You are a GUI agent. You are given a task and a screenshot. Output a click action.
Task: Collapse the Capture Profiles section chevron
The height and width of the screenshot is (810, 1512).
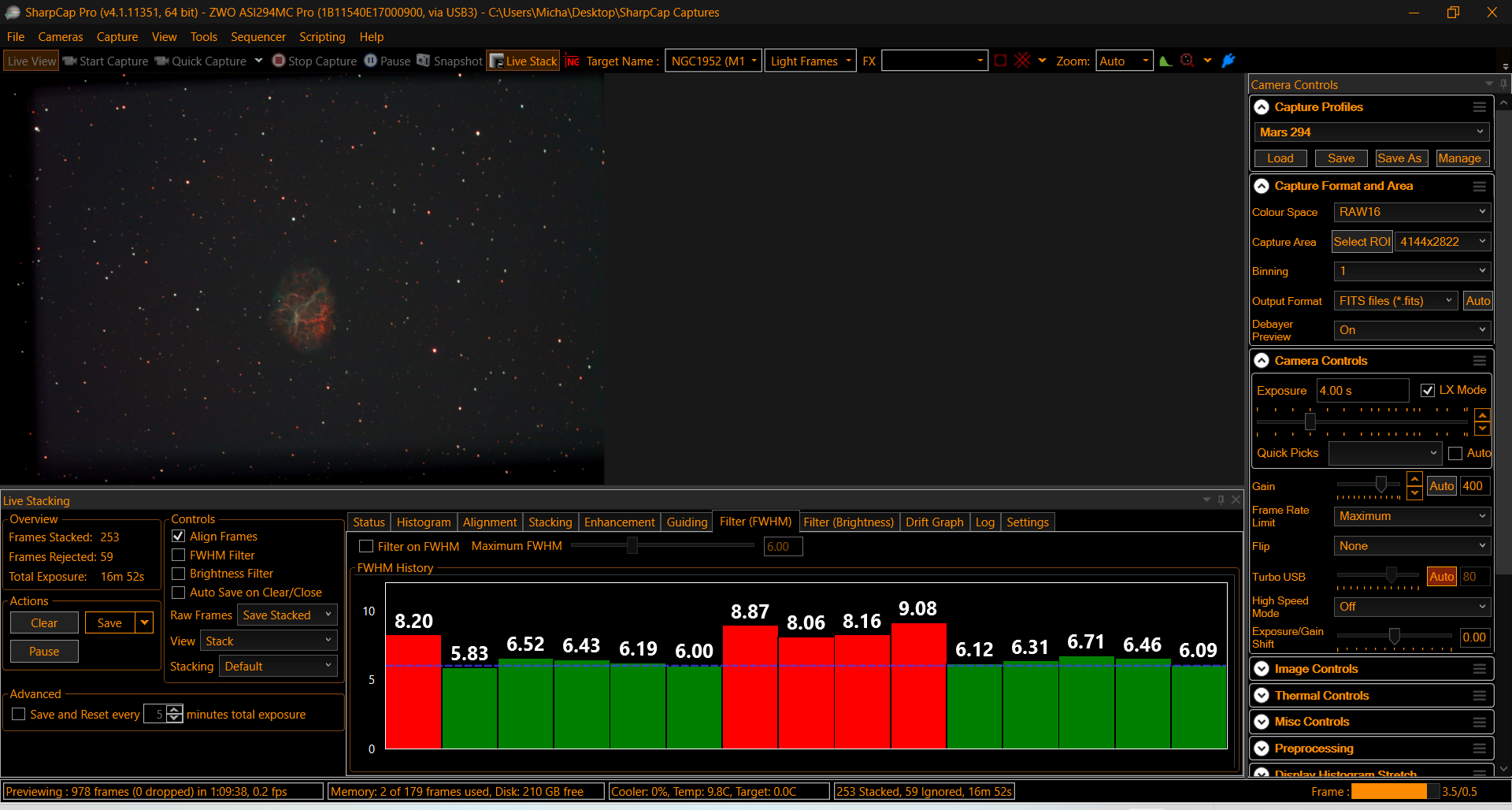pos(1262,107)
